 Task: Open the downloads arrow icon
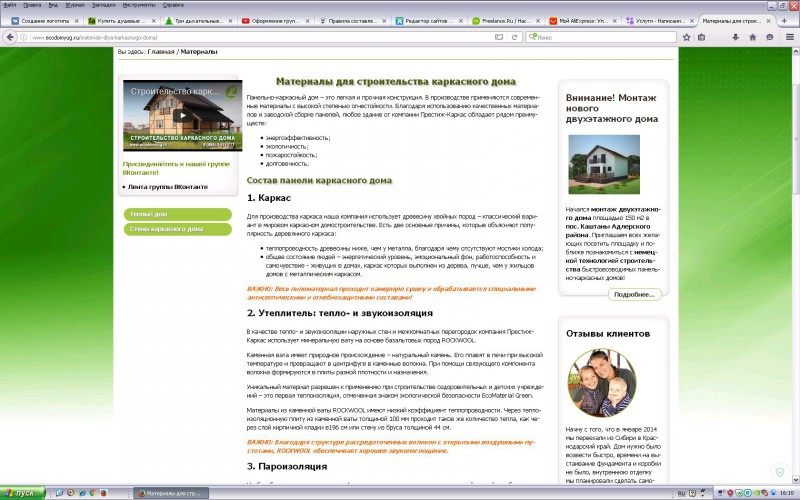click(x=735, y=37)
